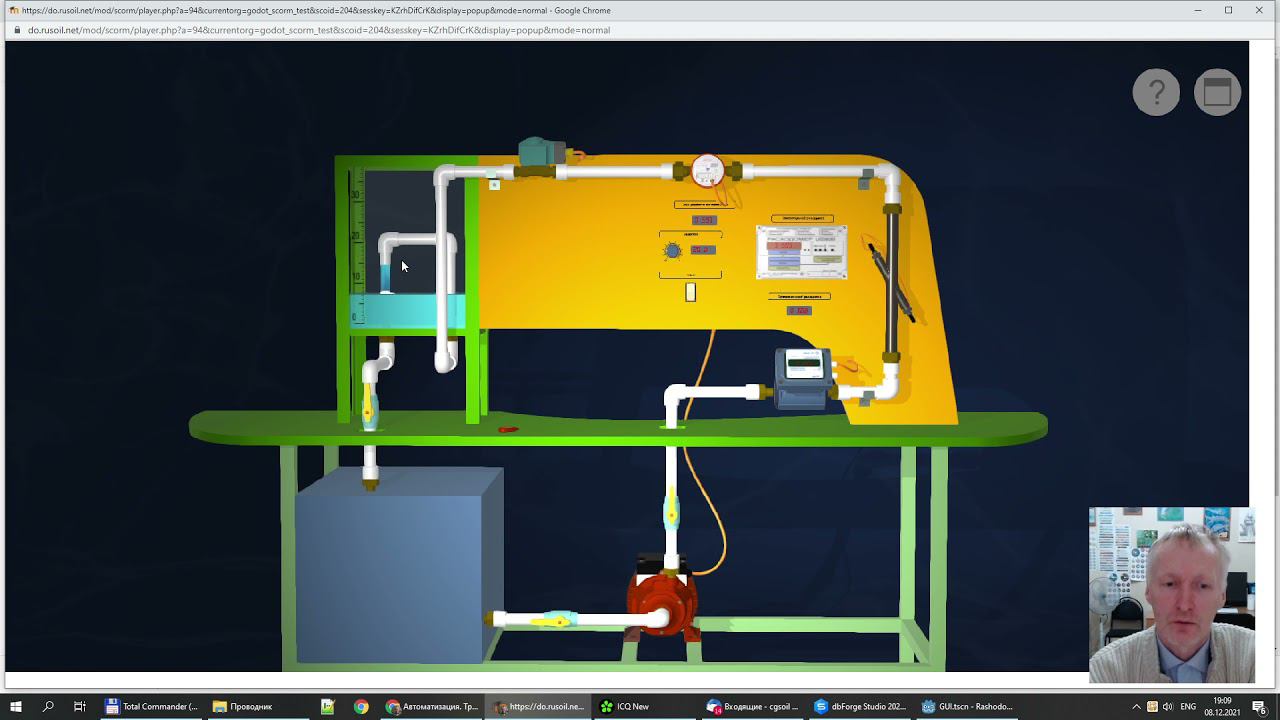Image resolution: width=1280 pixels, height=720 pixels.
Task: Change the ENG input language
Action: 1188,706
